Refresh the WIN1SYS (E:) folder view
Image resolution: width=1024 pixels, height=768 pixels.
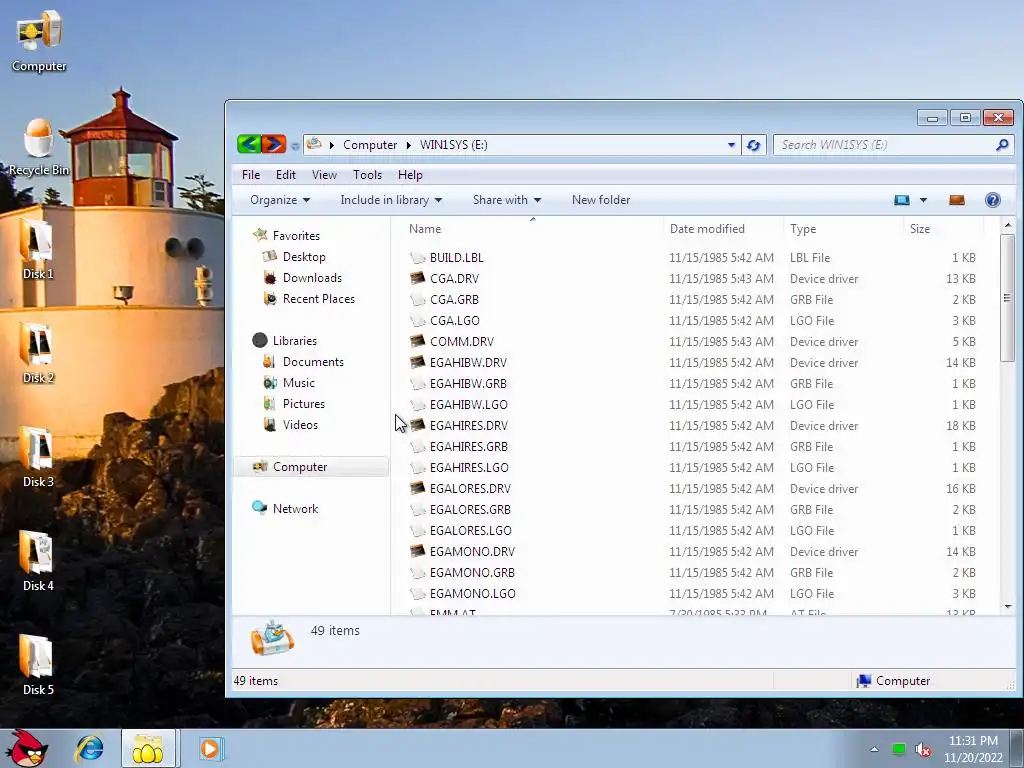click(x=753, y=145)
